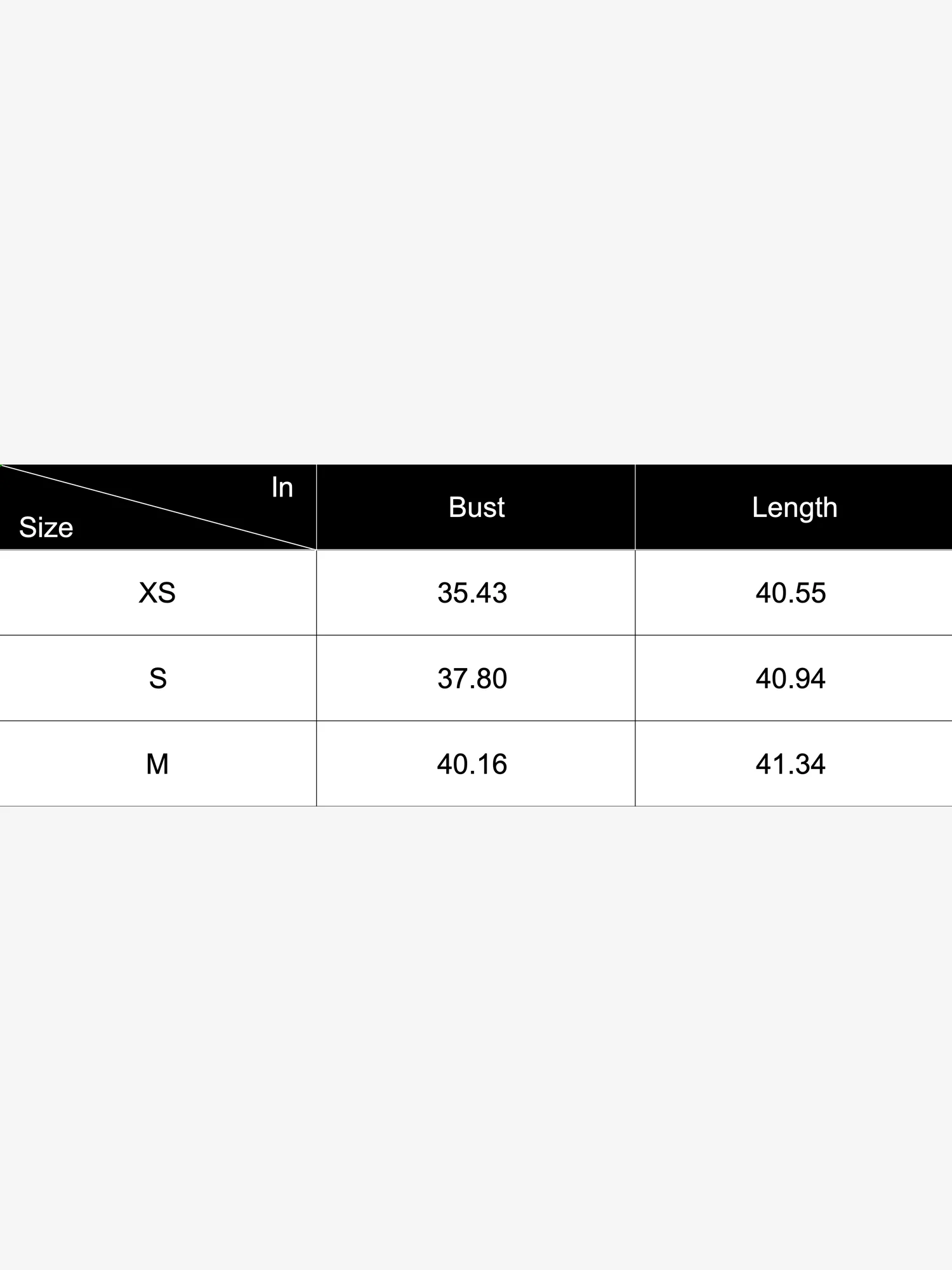Click the divider between Bust and Length headers
This screenshot has height=1270, width=952.
click(x=635, y=507)
